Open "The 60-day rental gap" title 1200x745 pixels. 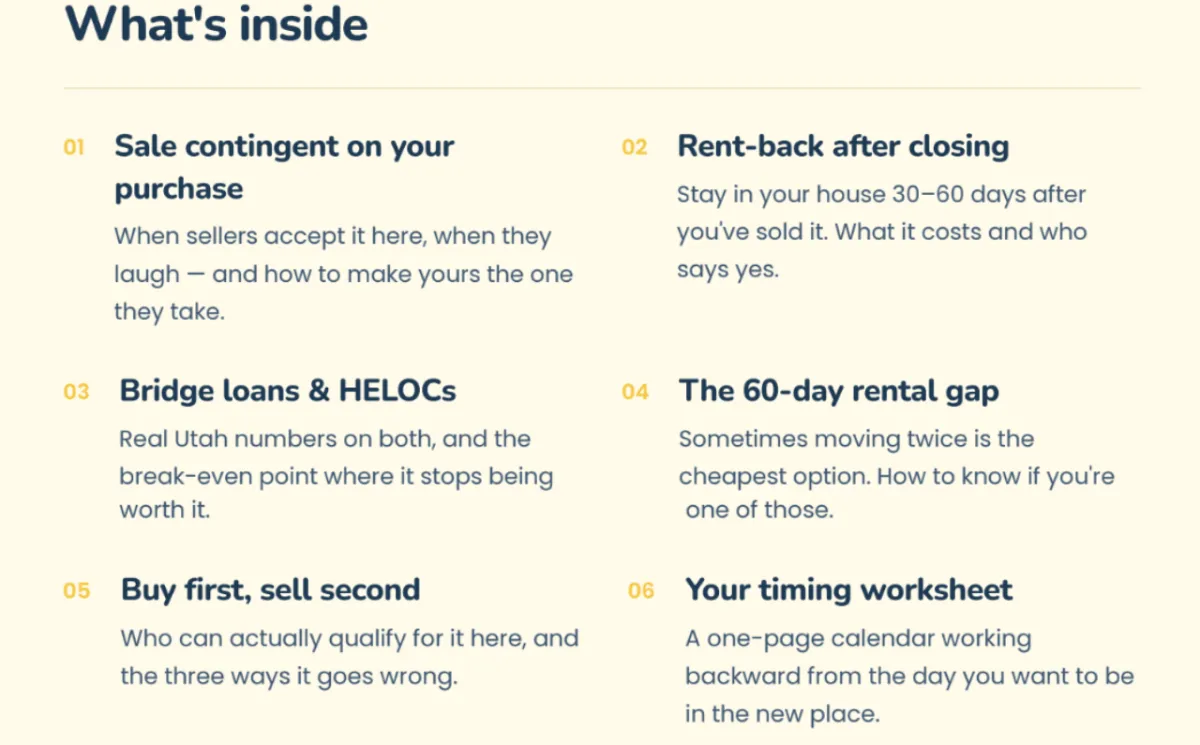[839, 390]
